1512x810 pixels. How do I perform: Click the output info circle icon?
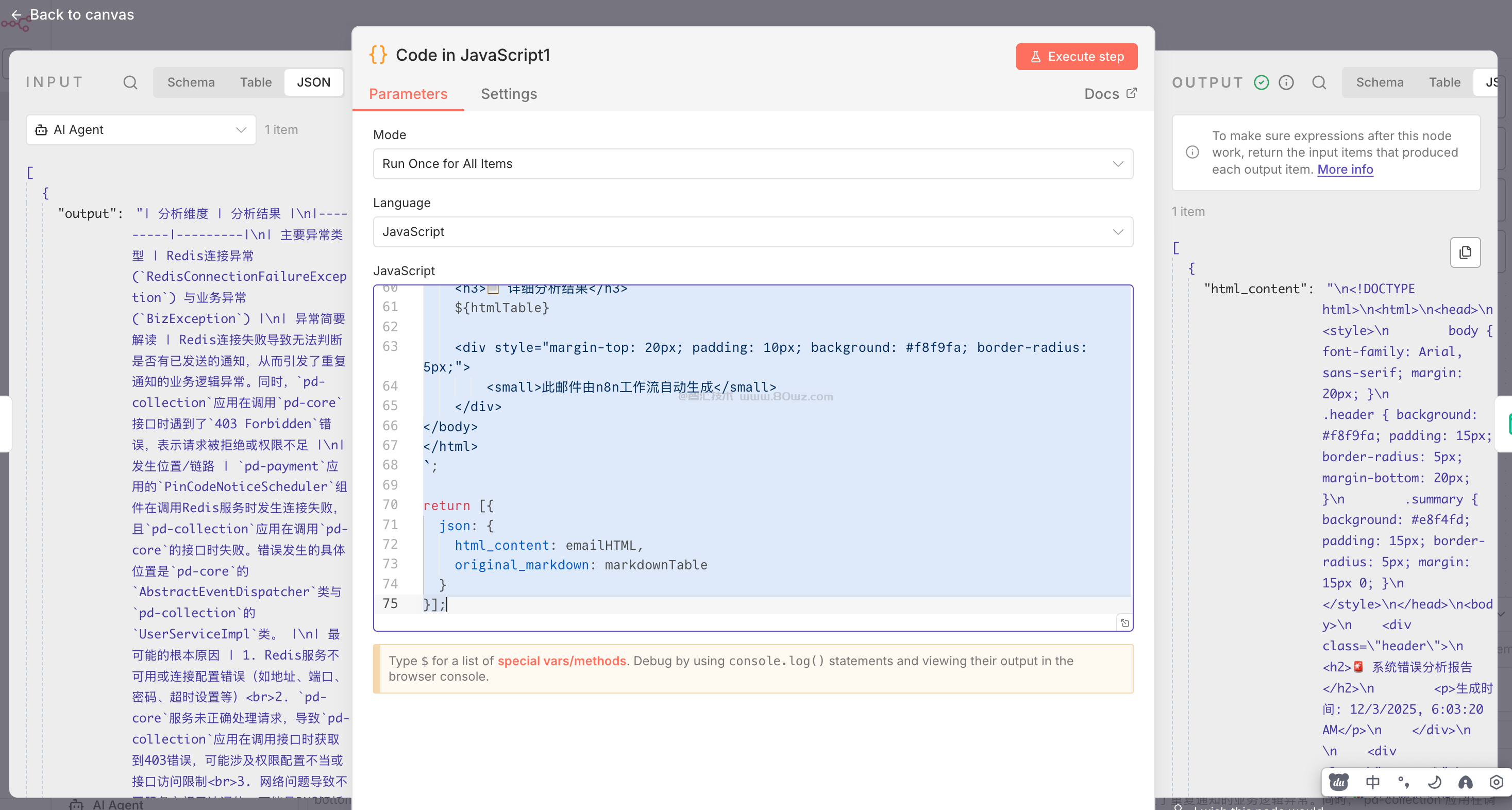1286,82
